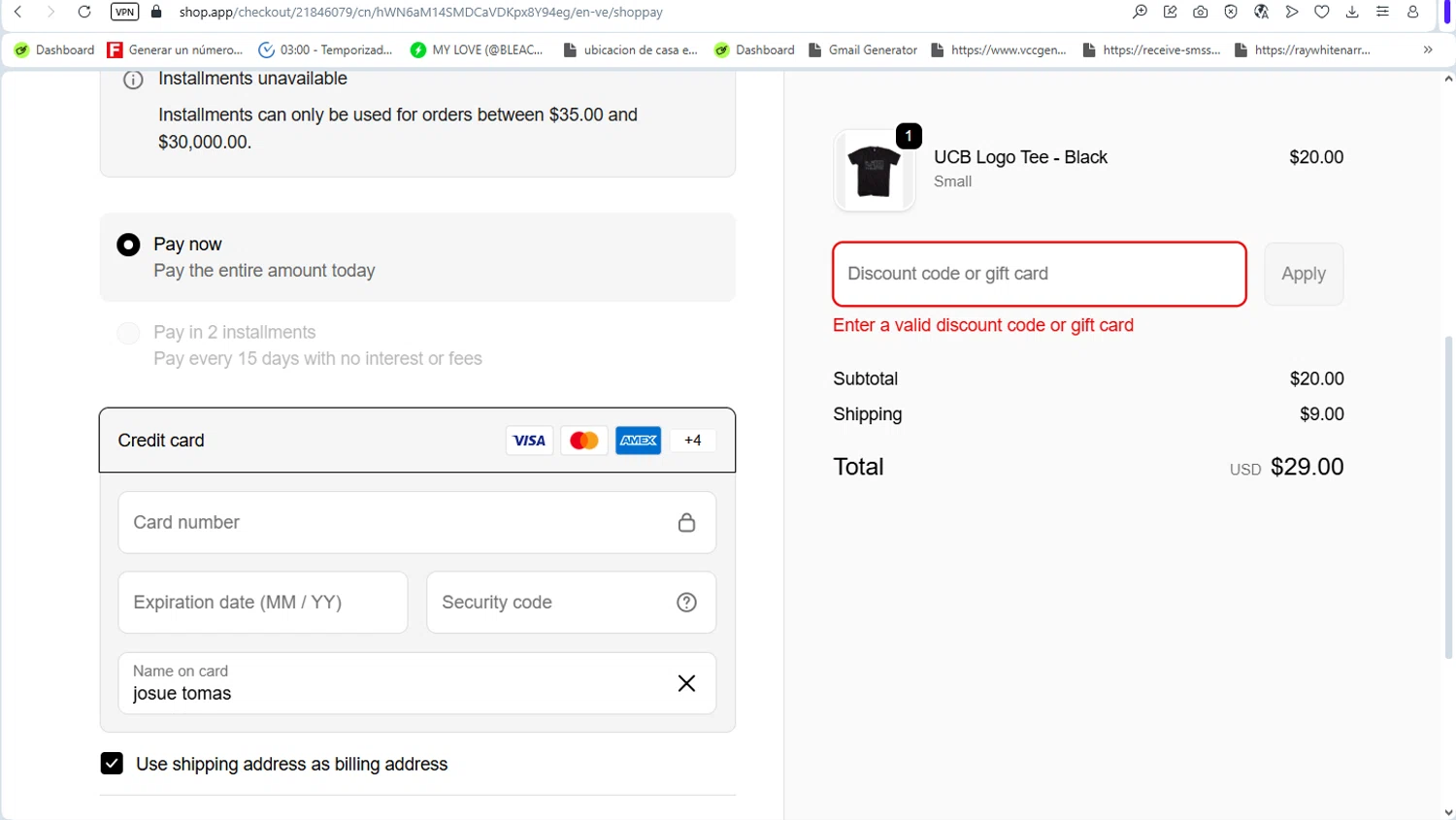Toggle Use shipping address as billing address
The image size is (1456, 820).
point(112,764)
